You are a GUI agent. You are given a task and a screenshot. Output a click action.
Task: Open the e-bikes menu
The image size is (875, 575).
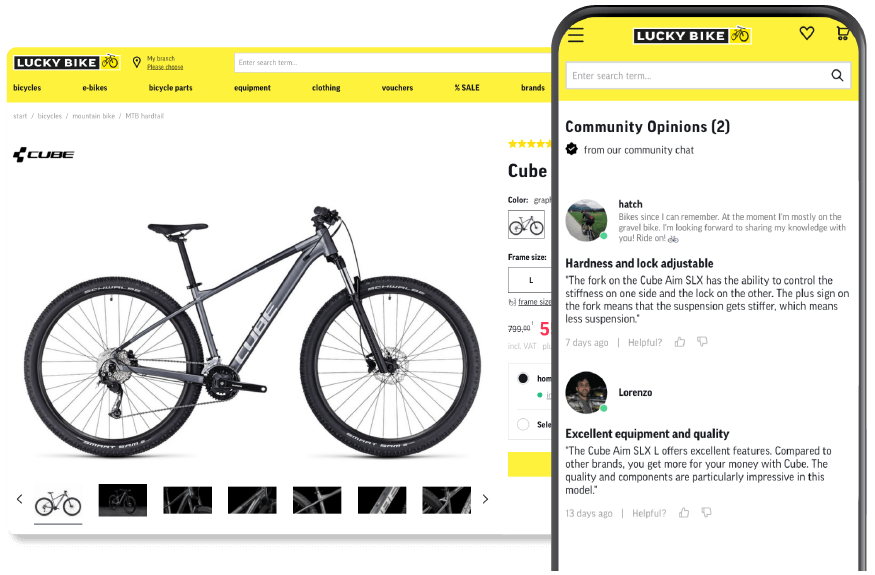click(x=95, y=88)
